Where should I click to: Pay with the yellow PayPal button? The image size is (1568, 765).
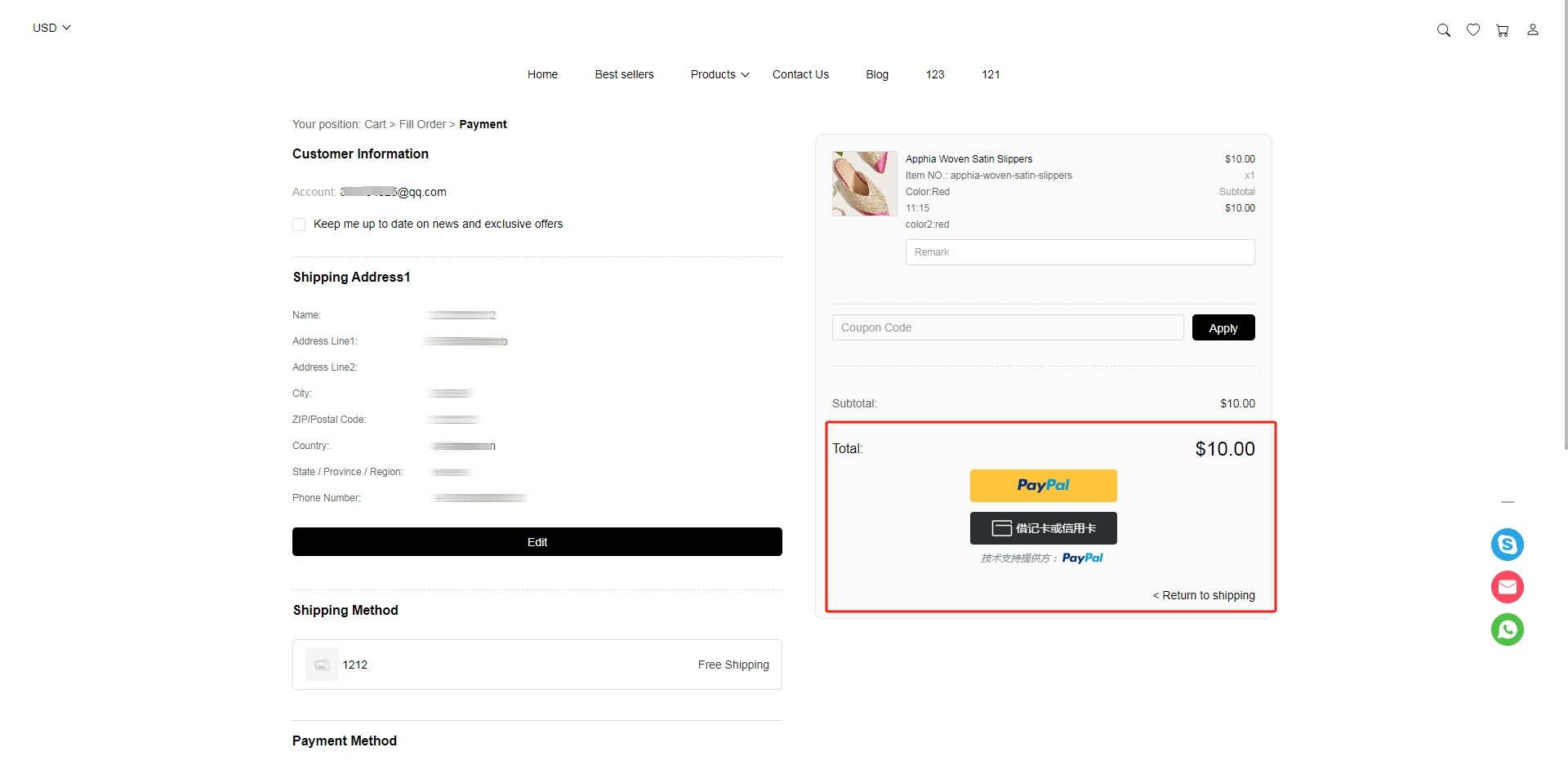pyautogui.click(x=1043, y=486)
